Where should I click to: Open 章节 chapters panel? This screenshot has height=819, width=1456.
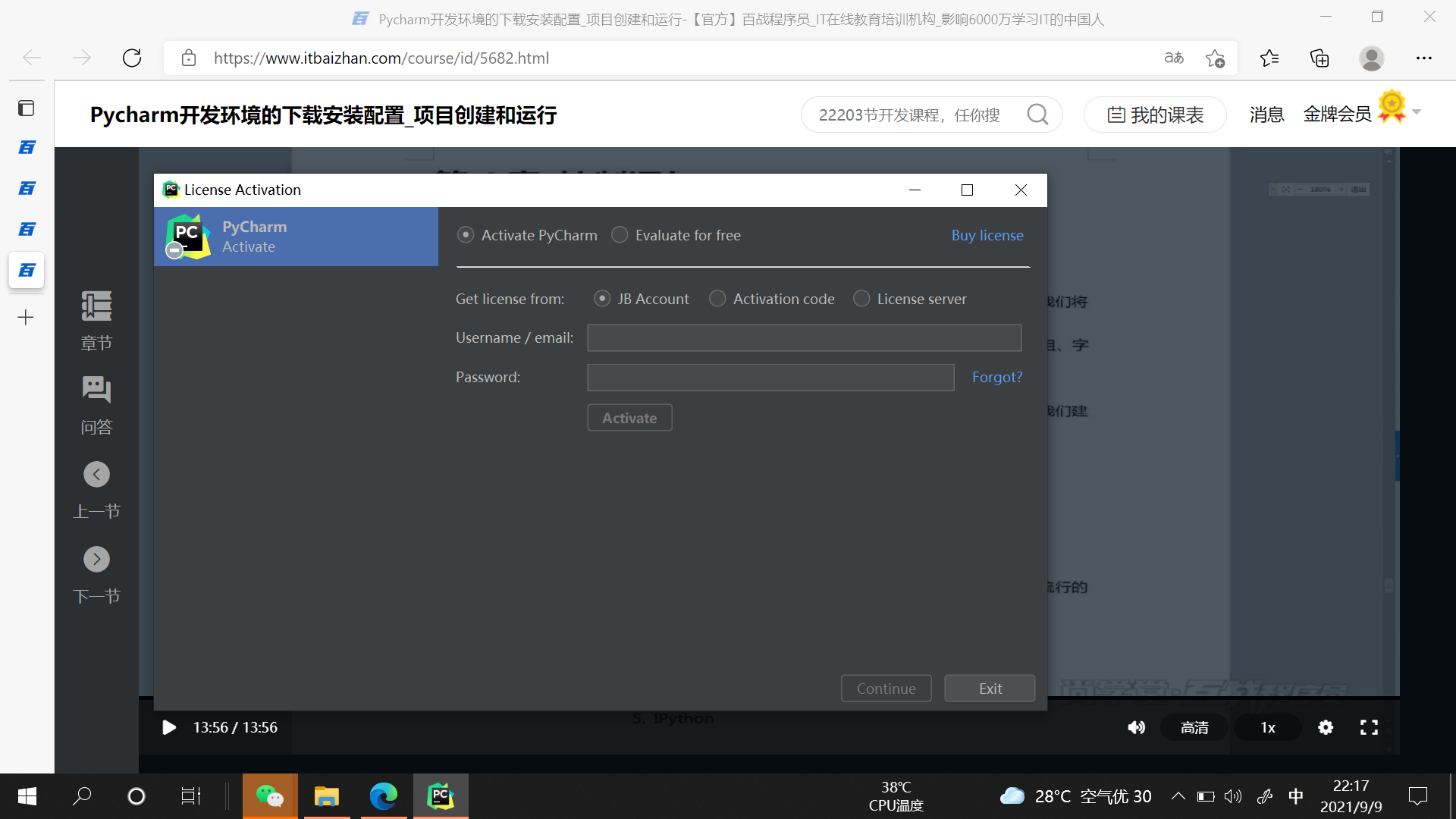(96, 322)
